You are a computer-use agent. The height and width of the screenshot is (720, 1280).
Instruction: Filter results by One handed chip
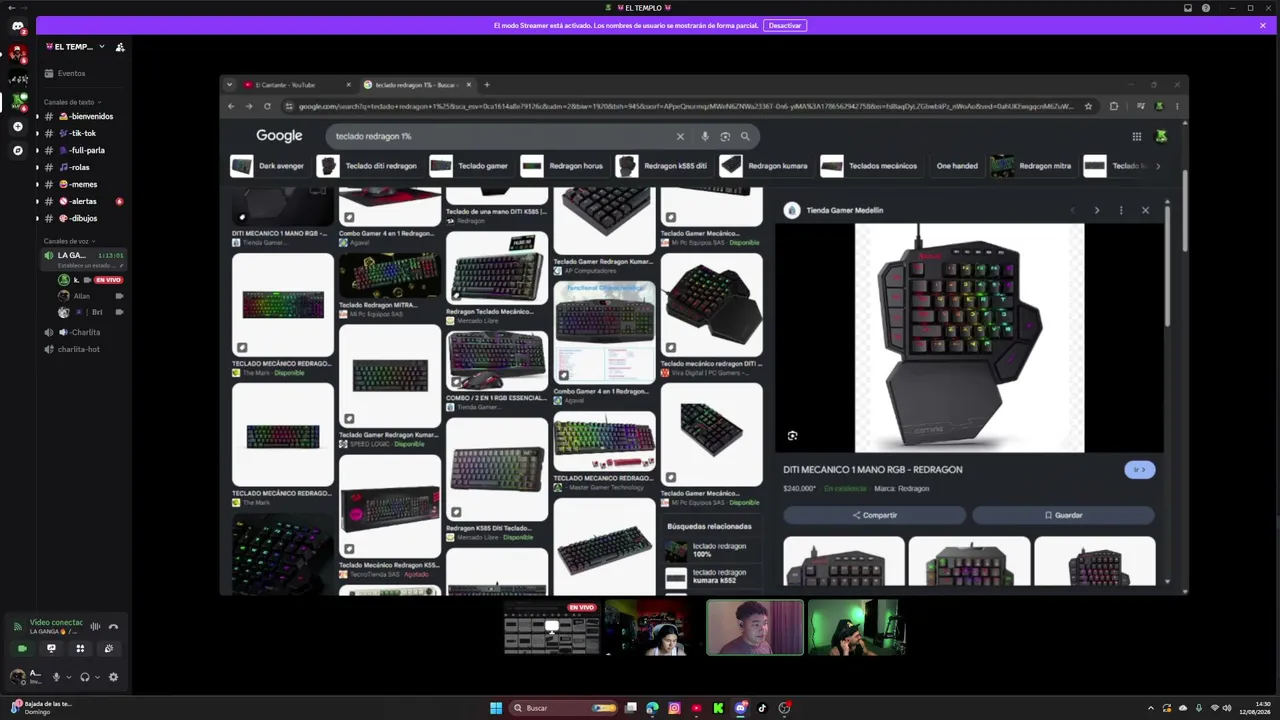click(957, 166)
